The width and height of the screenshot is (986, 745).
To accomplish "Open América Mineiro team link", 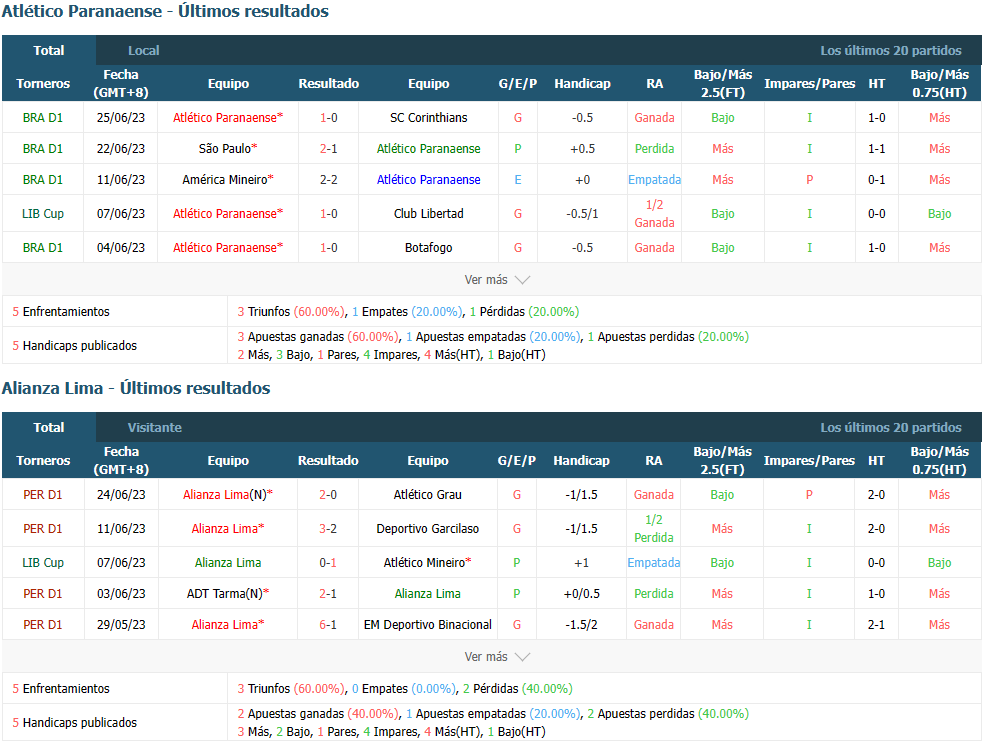I will (228, 180).
